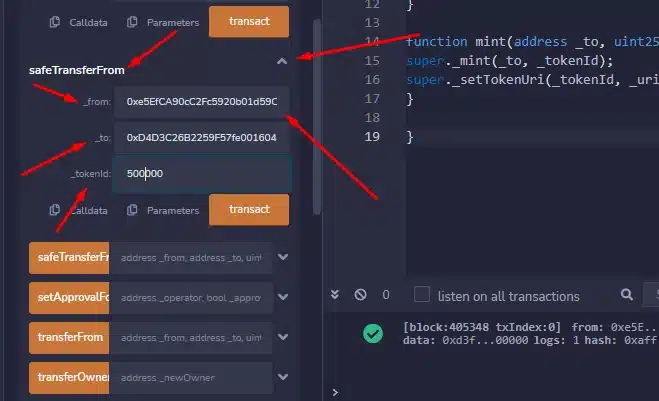The width and height of the screenshot is (659, 401).
Task: Click the _from address input field
Action: (x=202, y=102)
